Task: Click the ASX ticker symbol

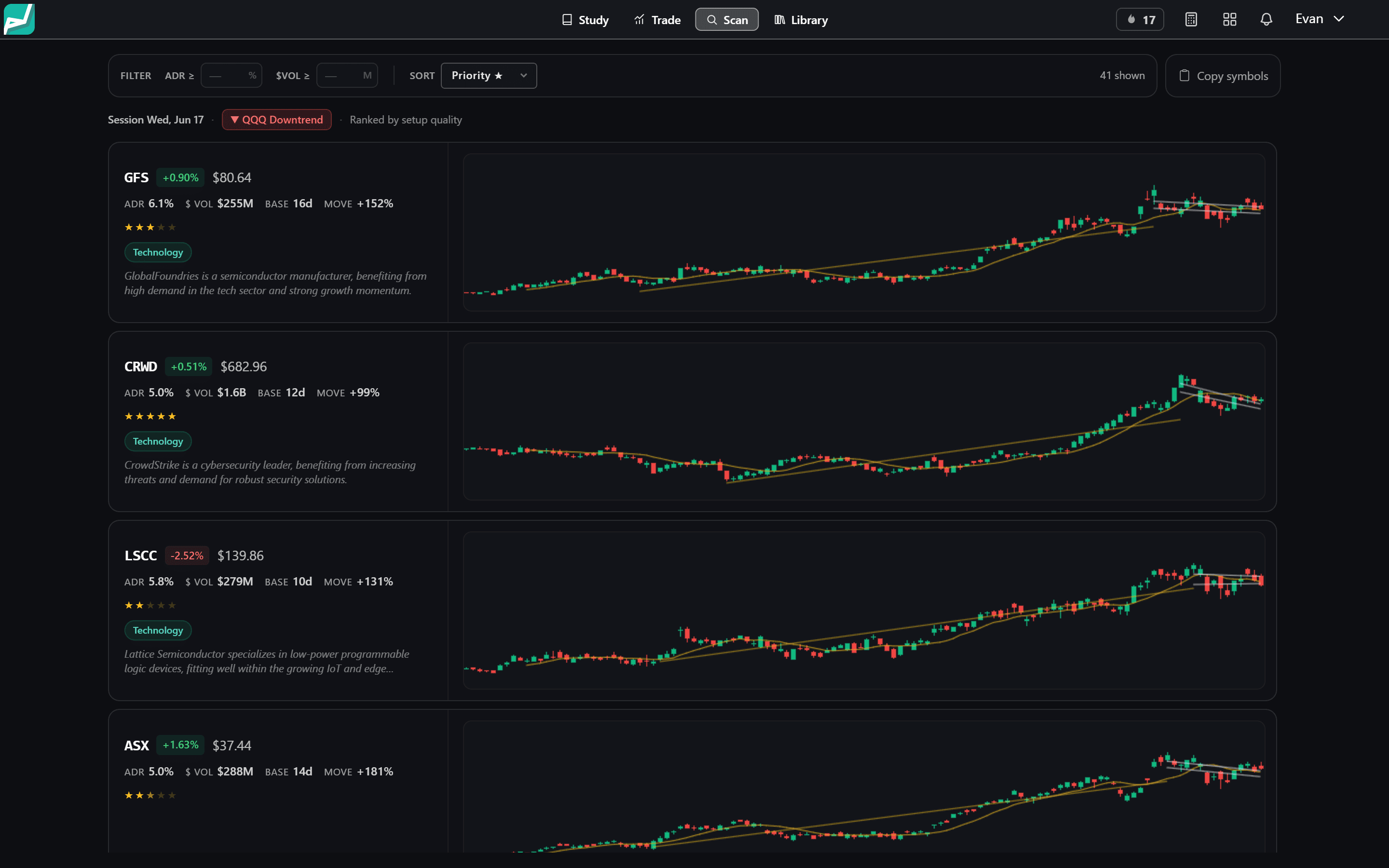Action: [136, 745]
